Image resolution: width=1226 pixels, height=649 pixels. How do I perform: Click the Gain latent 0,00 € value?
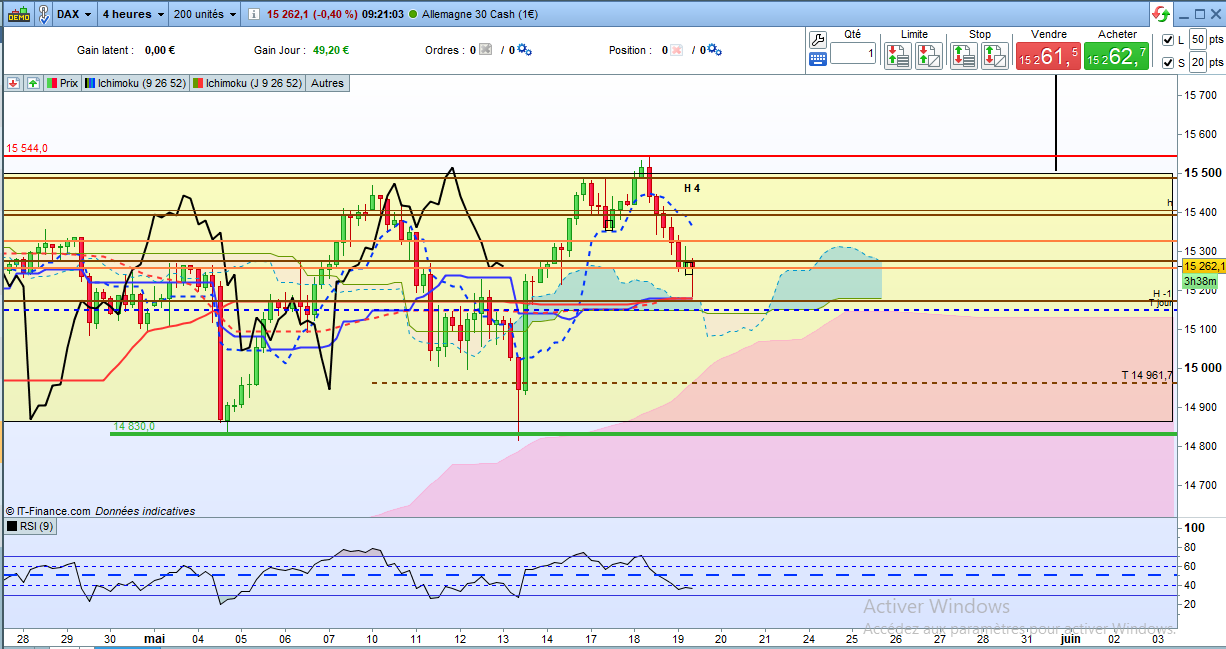point(160,50)
